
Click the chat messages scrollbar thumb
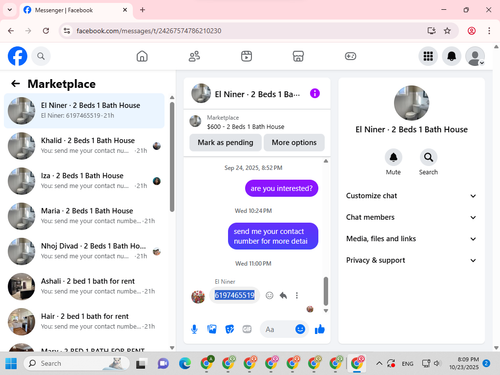326,291
